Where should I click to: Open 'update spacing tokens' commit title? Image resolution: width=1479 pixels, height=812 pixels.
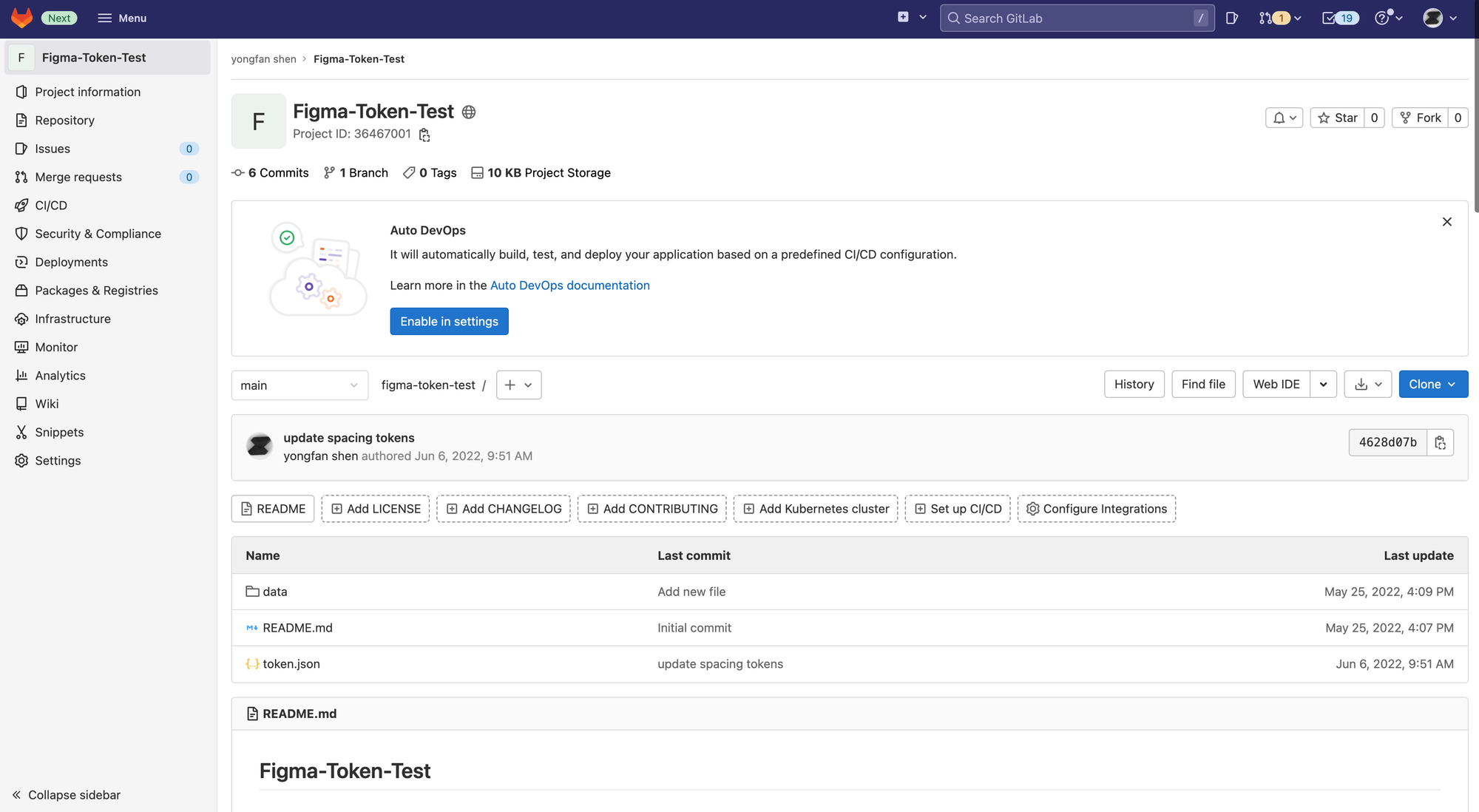349,438
